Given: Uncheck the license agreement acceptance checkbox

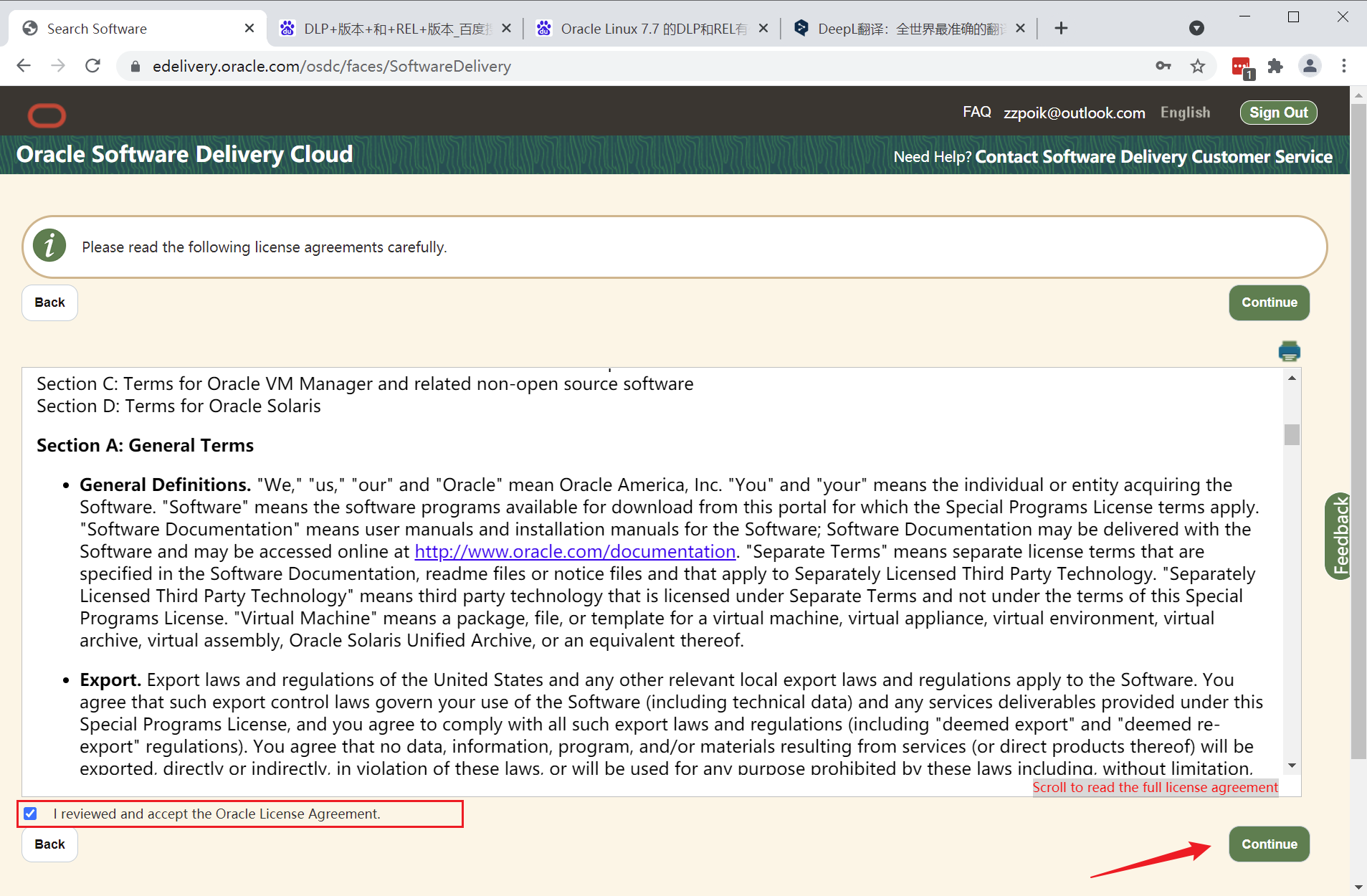Looking at the screenshot, I should click(x=30, y=813).
